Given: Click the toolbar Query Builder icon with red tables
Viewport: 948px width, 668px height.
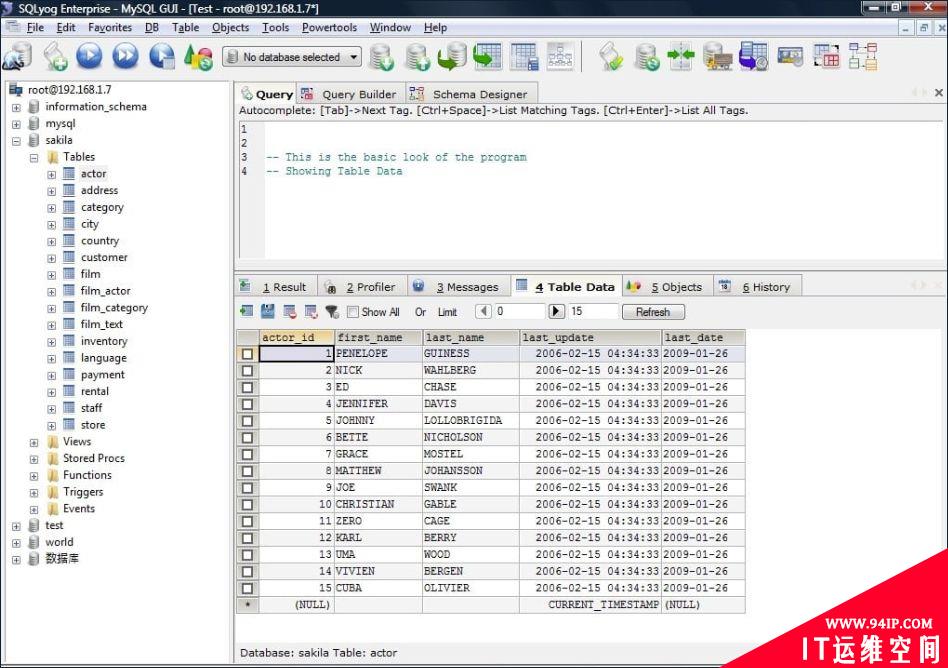Looking at the screenshot, I should (826, 56).
